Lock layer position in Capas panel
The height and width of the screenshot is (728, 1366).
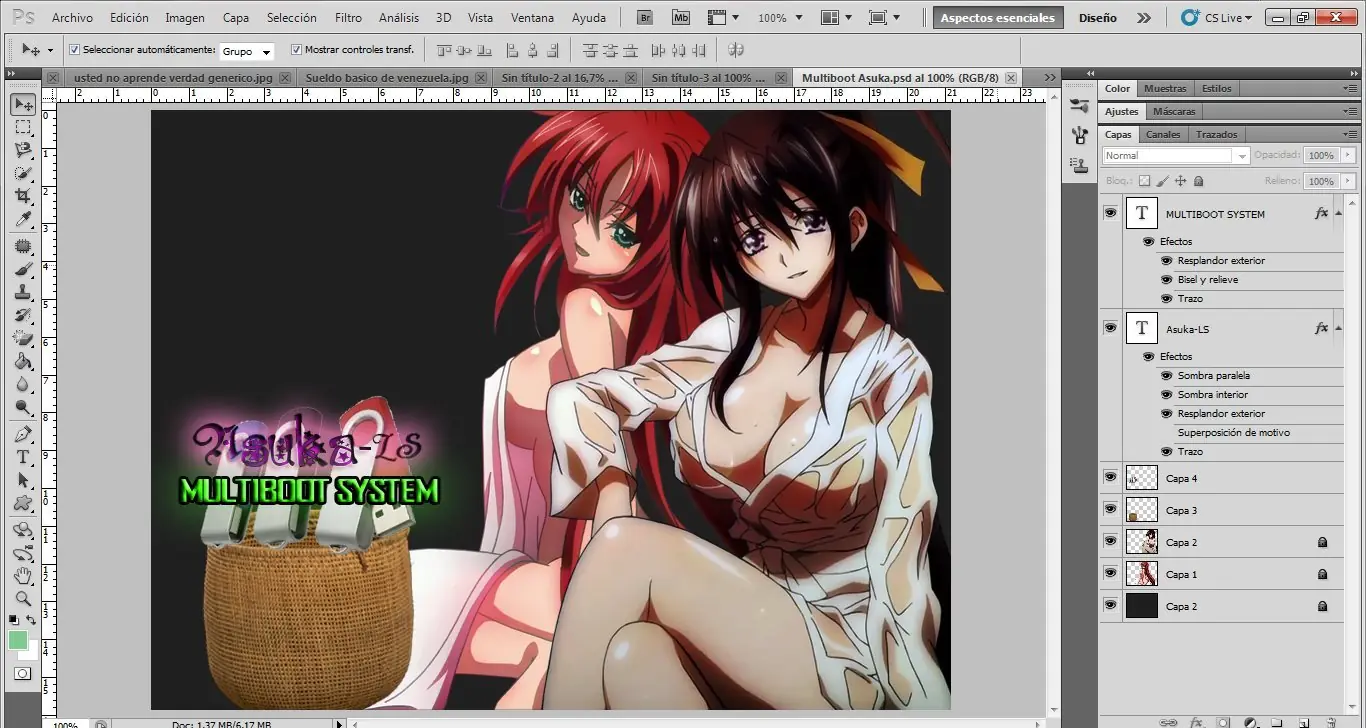[x=1180, y=181]
